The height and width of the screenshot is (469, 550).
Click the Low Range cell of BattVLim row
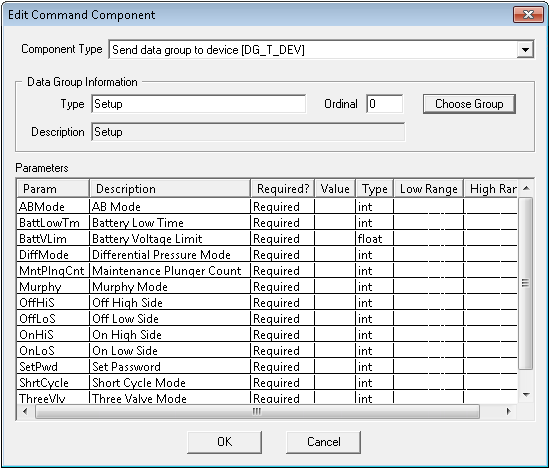(x=429, y=239)
